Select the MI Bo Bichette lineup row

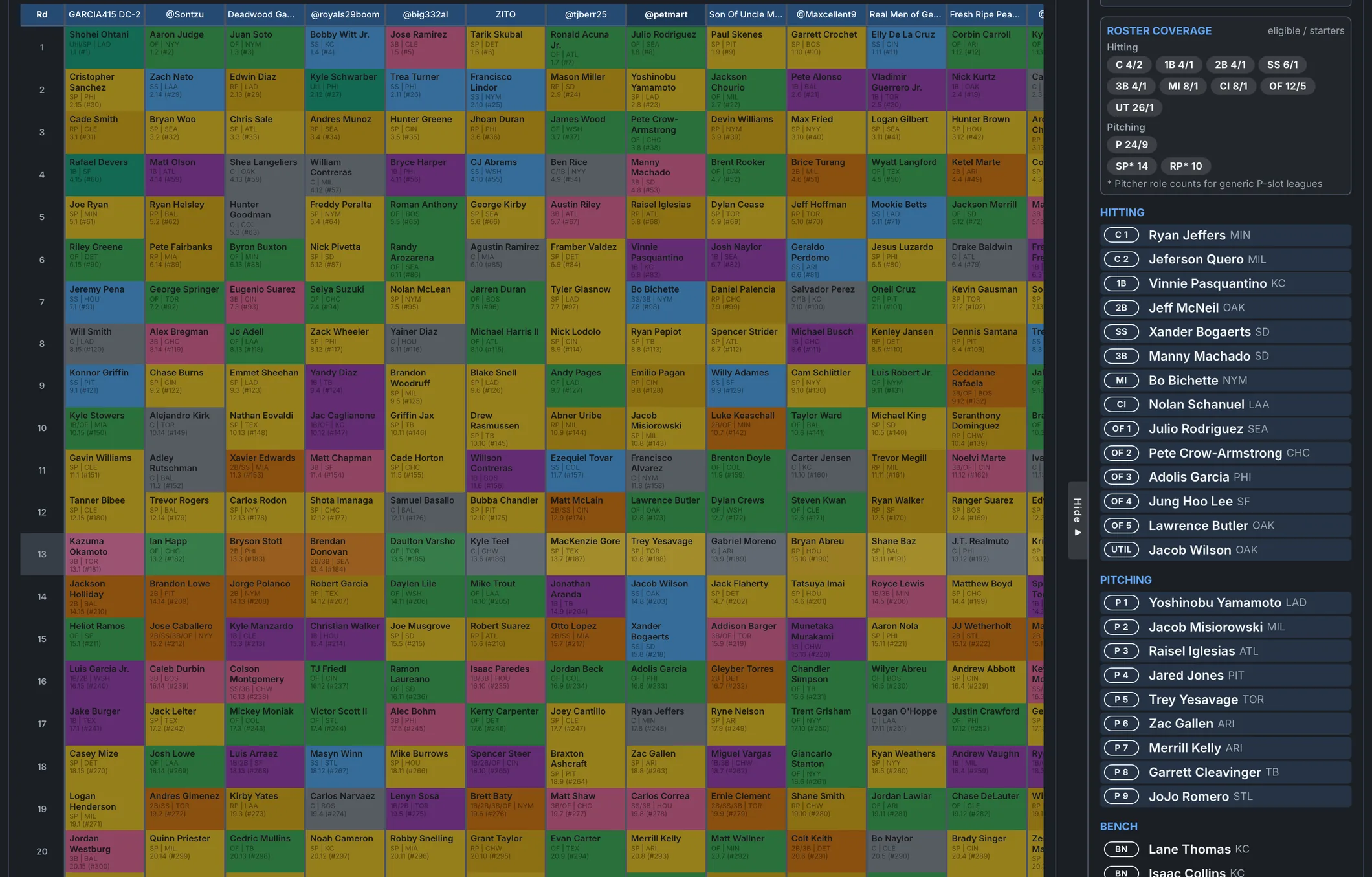tap(1226, 381)
